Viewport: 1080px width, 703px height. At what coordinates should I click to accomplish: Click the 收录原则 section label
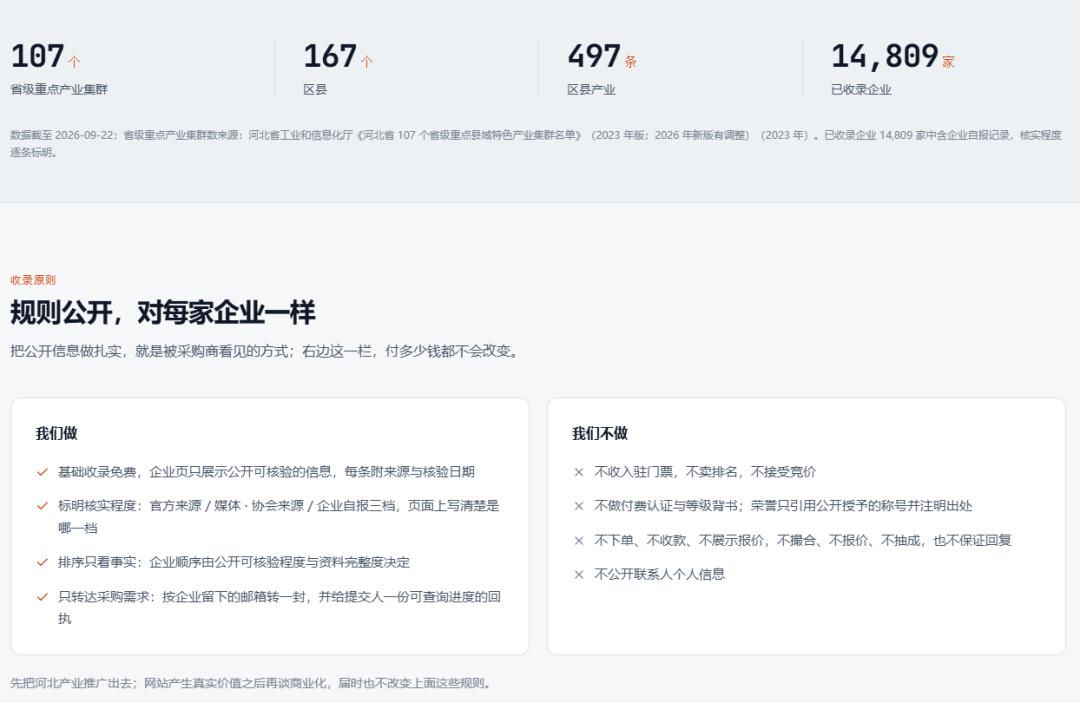(x=33, y=280)
